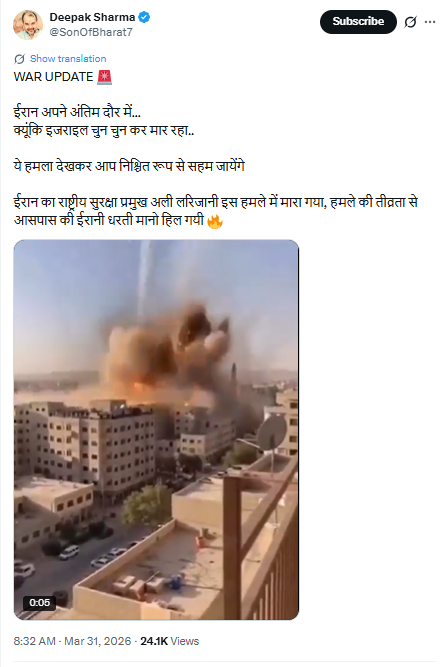The height and width of the screenshot is (667, 447).
Task: Open the 8:32 AM · Mar 31, 2026 timestamp
Action: tap(72, 641)
